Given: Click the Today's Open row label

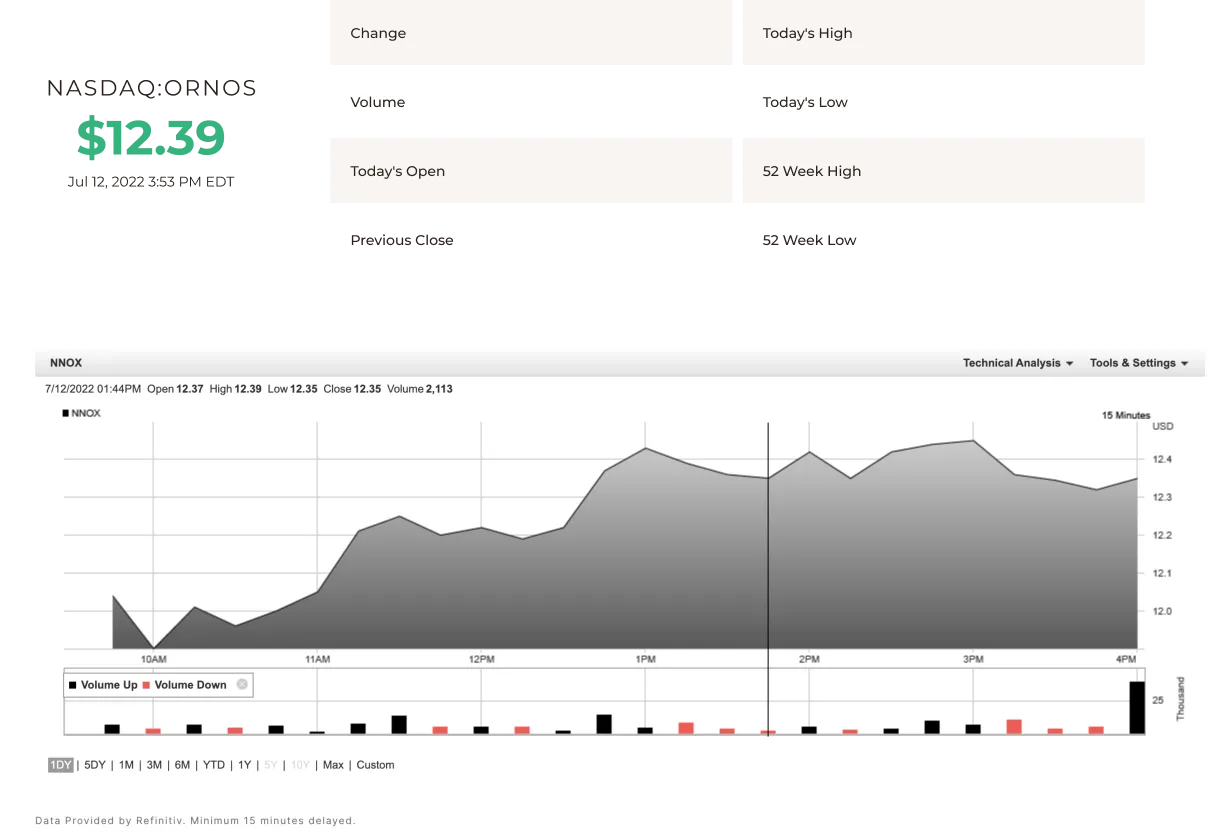Looking at the screenshot, I should tap(398, 171).
